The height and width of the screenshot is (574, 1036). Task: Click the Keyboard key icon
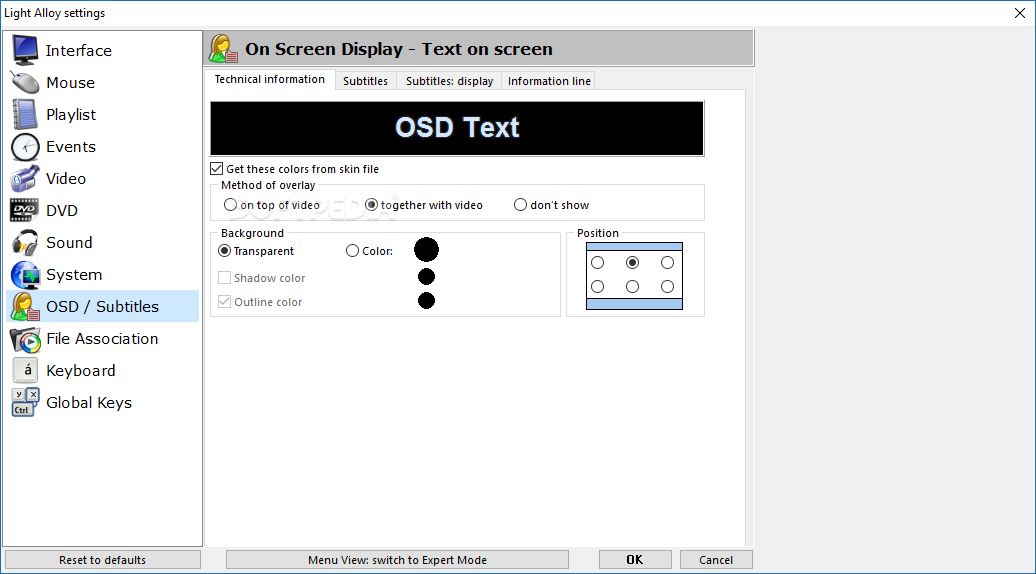click(x=26, y=371)
